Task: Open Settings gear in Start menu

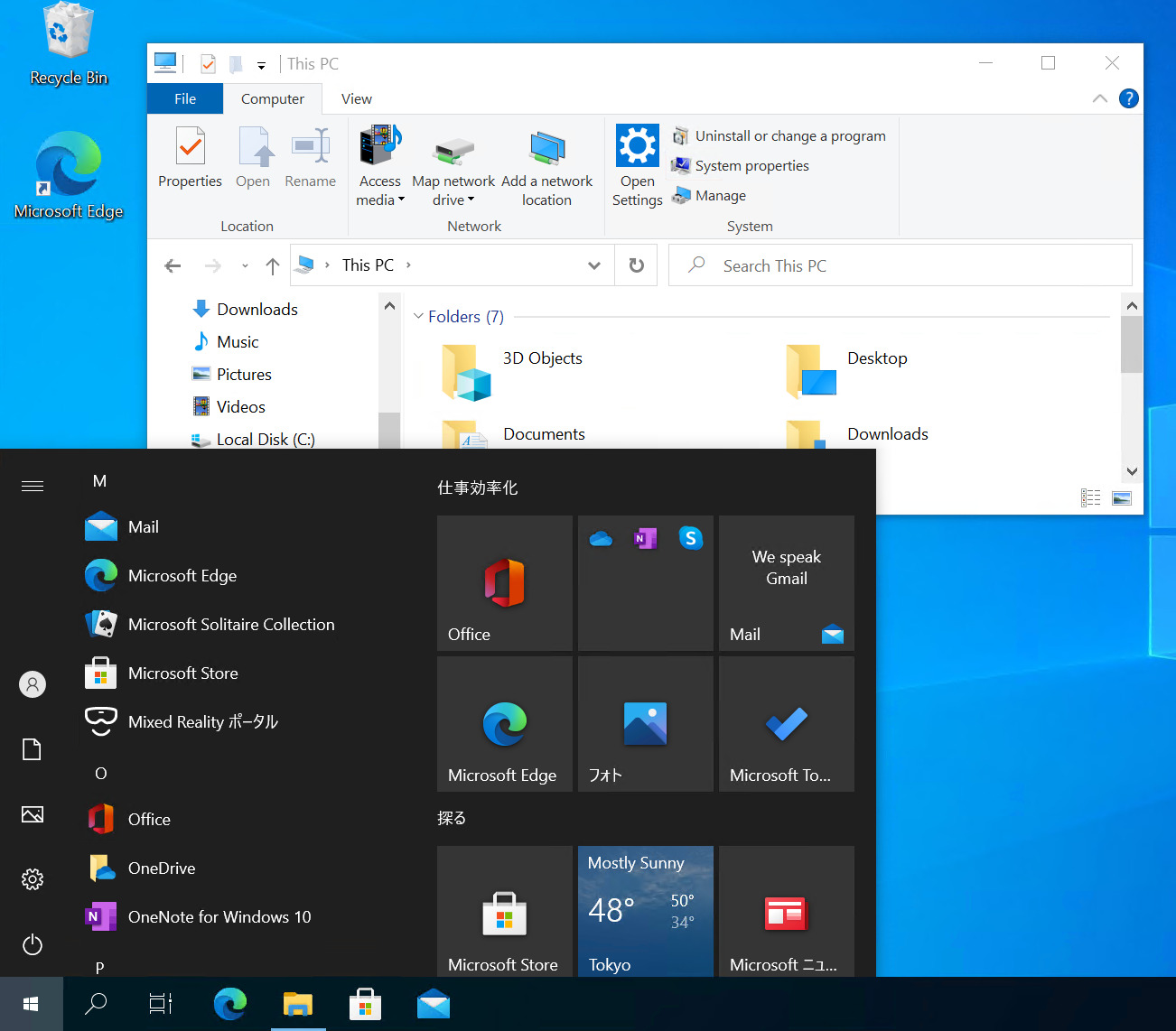Action: coord(33,879)
